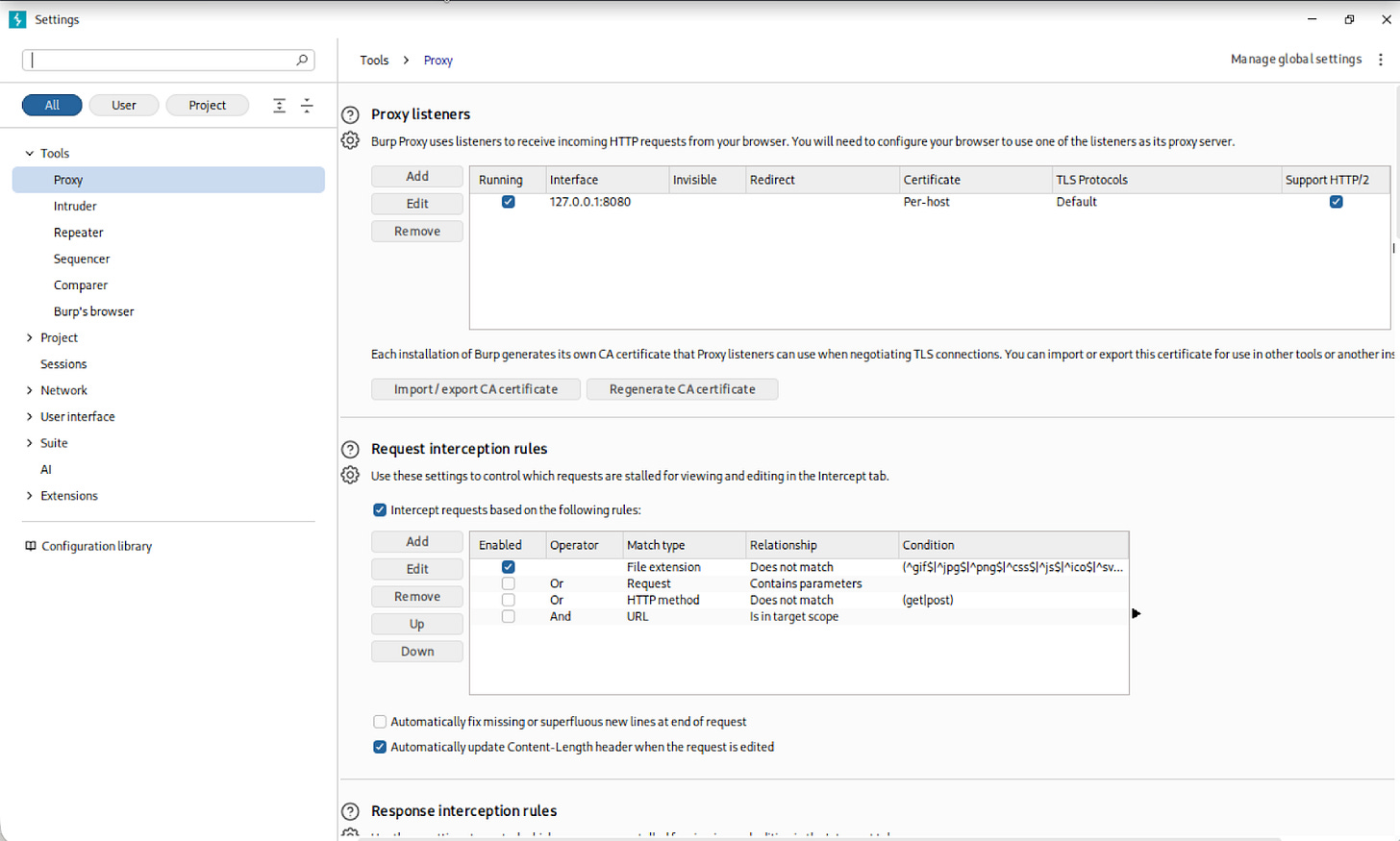Open help for Proxy listeners
The width and height of the screenshot is (1400, 841).
pos(351,114)
